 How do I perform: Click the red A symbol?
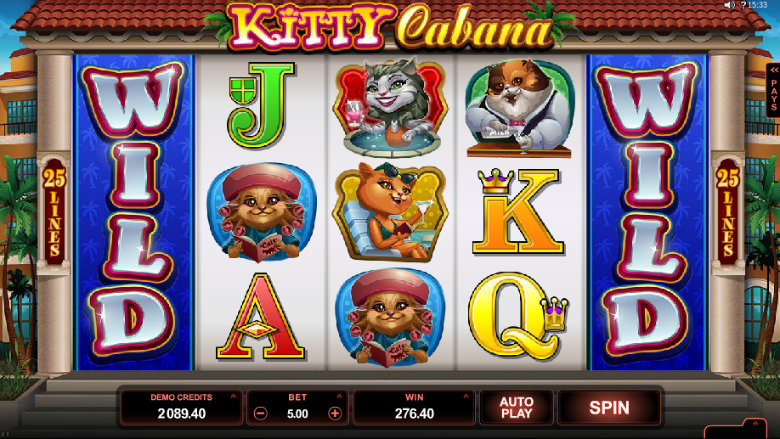(x=260, y=316)
